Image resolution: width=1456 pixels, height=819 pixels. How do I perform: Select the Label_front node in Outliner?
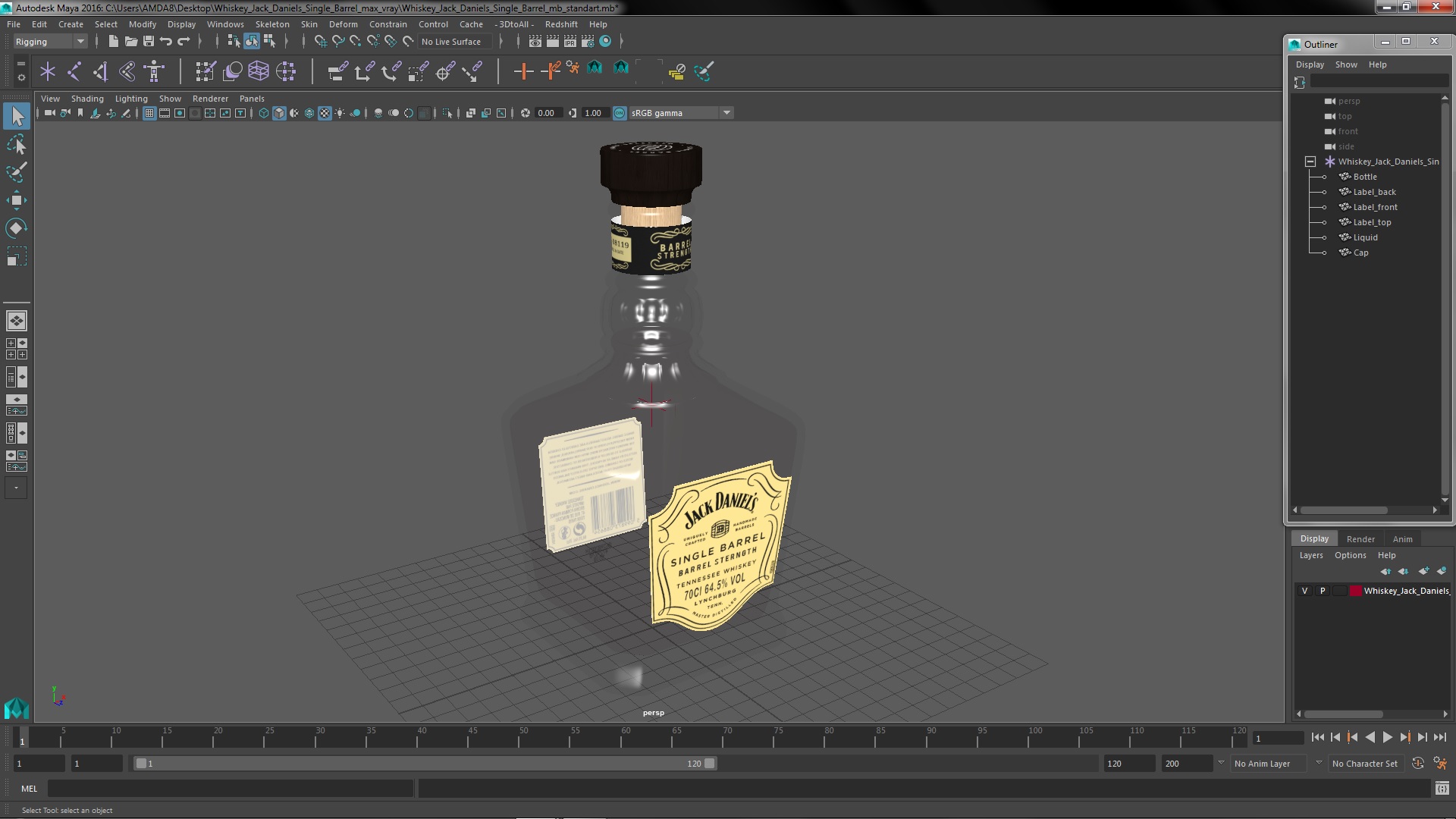pyautogui.click(x=1375, y=207)
